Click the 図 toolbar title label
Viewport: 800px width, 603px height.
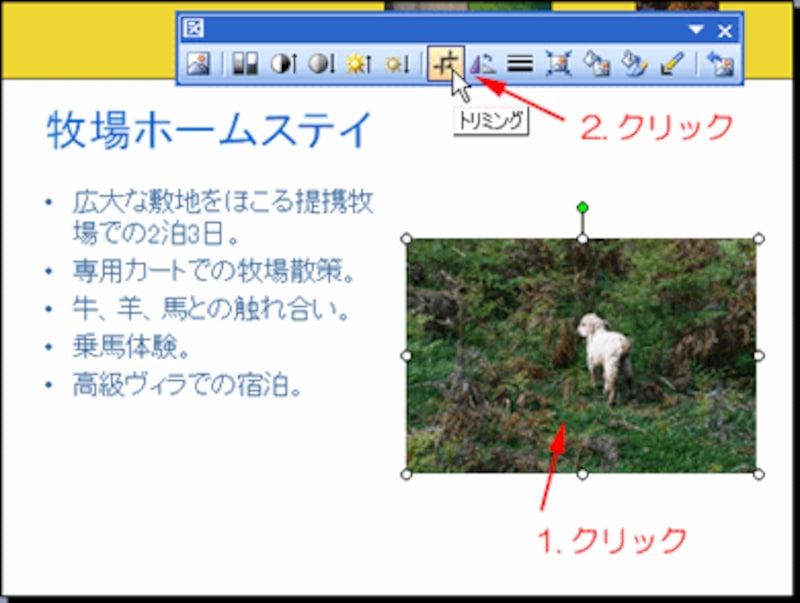tap(194, 29)
